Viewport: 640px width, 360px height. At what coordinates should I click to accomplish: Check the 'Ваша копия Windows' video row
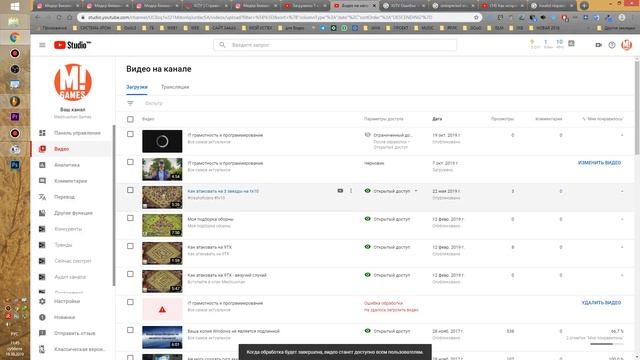pos(130,330)
